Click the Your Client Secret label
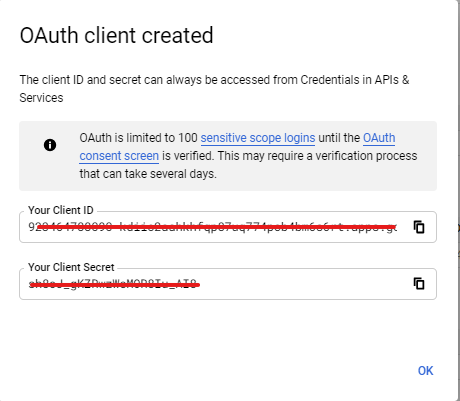460x401 pixels. [71, 267]
